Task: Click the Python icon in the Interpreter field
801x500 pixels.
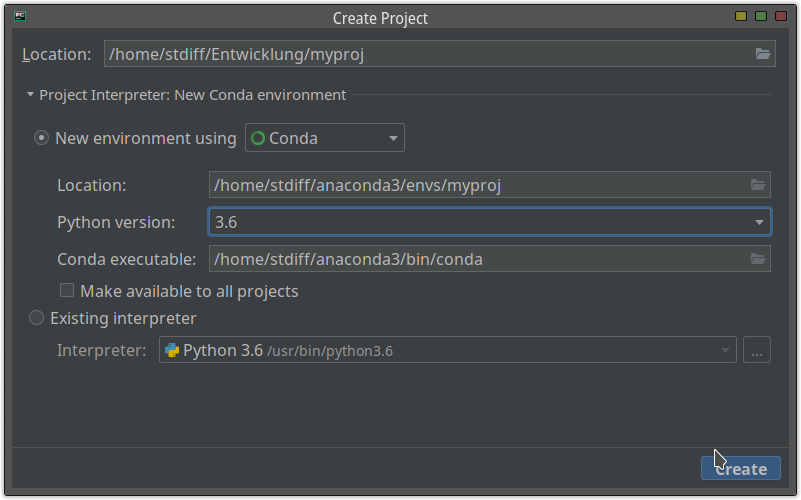Action: [x=172, y=350]
